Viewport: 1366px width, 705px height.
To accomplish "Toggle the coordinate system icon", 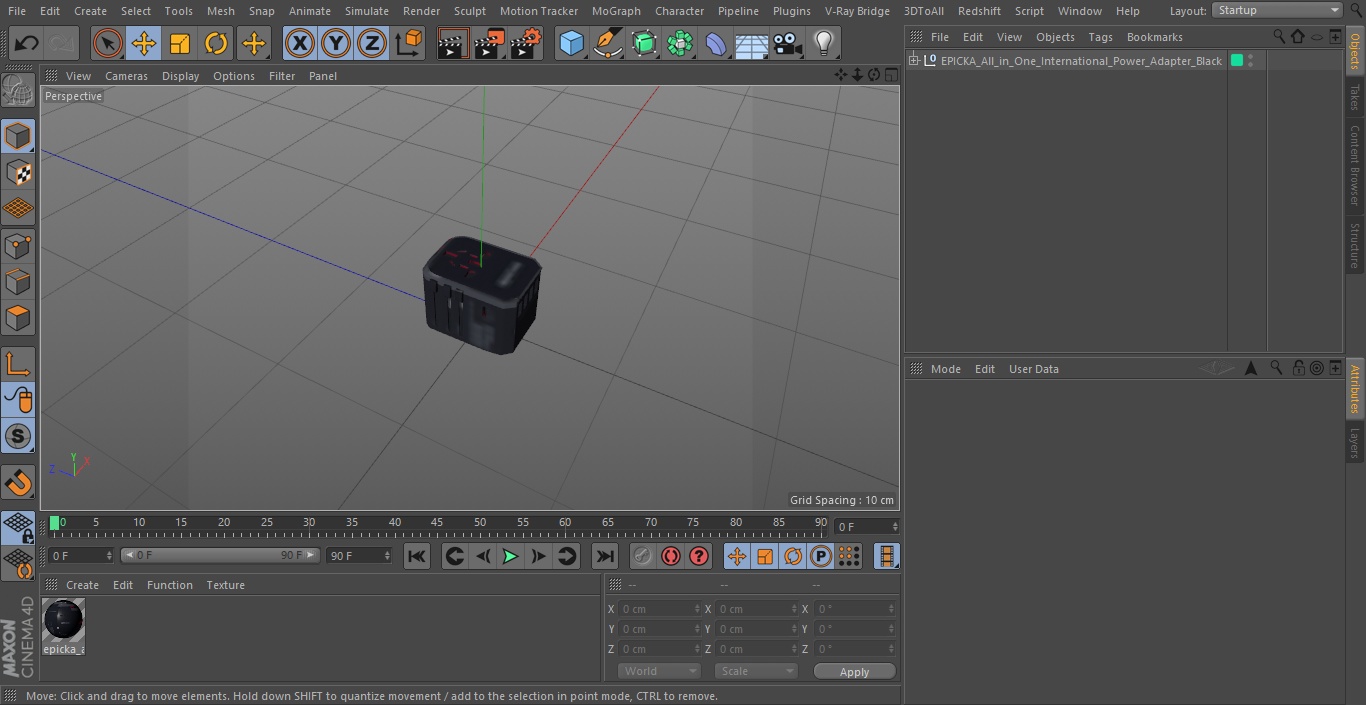I will (x=409, y=43).
